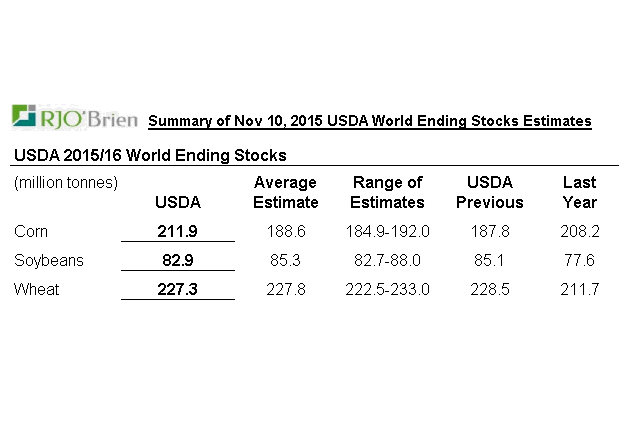
Task: Click the Corn USDA value 211.9
Action: coord(178,231)
